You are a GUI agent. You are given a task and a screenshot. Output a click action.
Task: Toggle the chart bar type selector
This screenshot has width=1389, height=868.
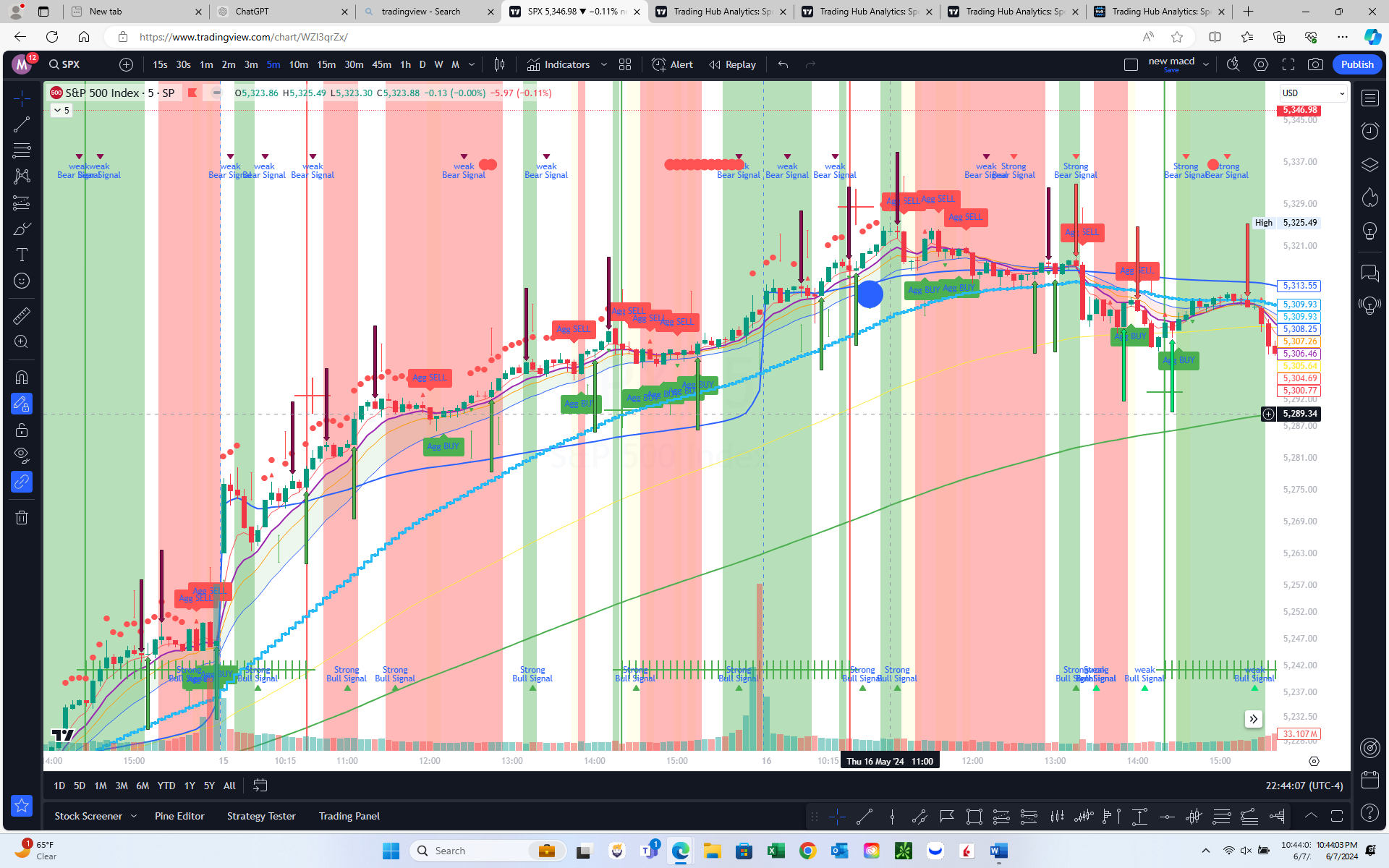[500, 64]
